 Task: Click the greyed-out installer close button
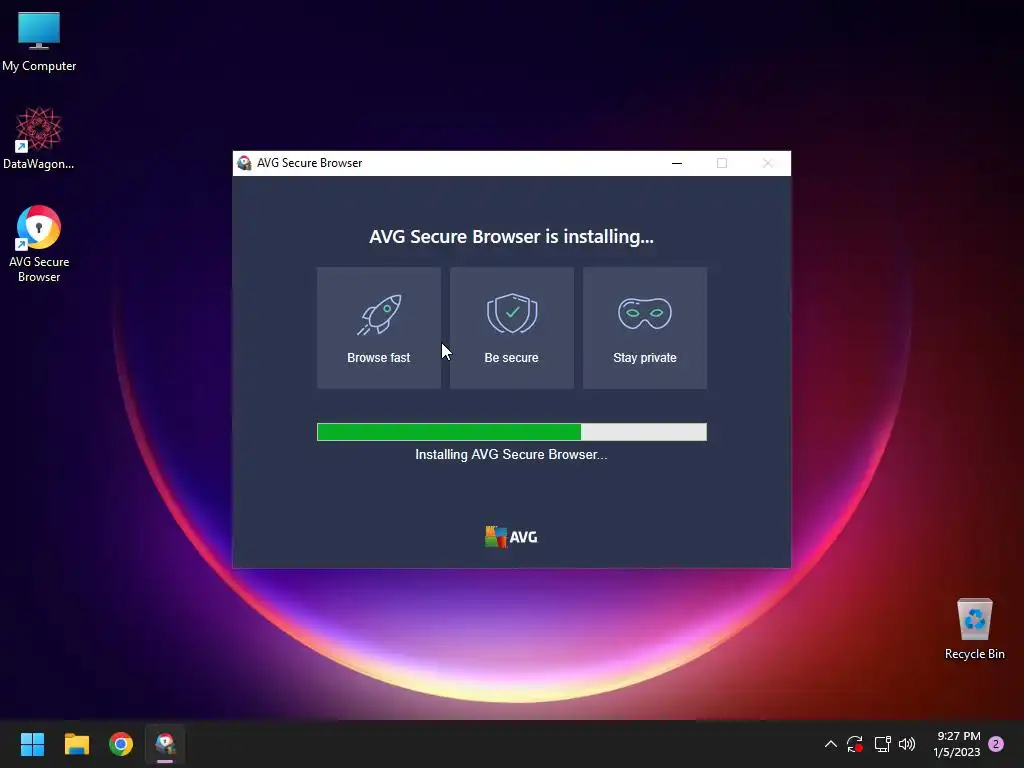pos(768,163)
